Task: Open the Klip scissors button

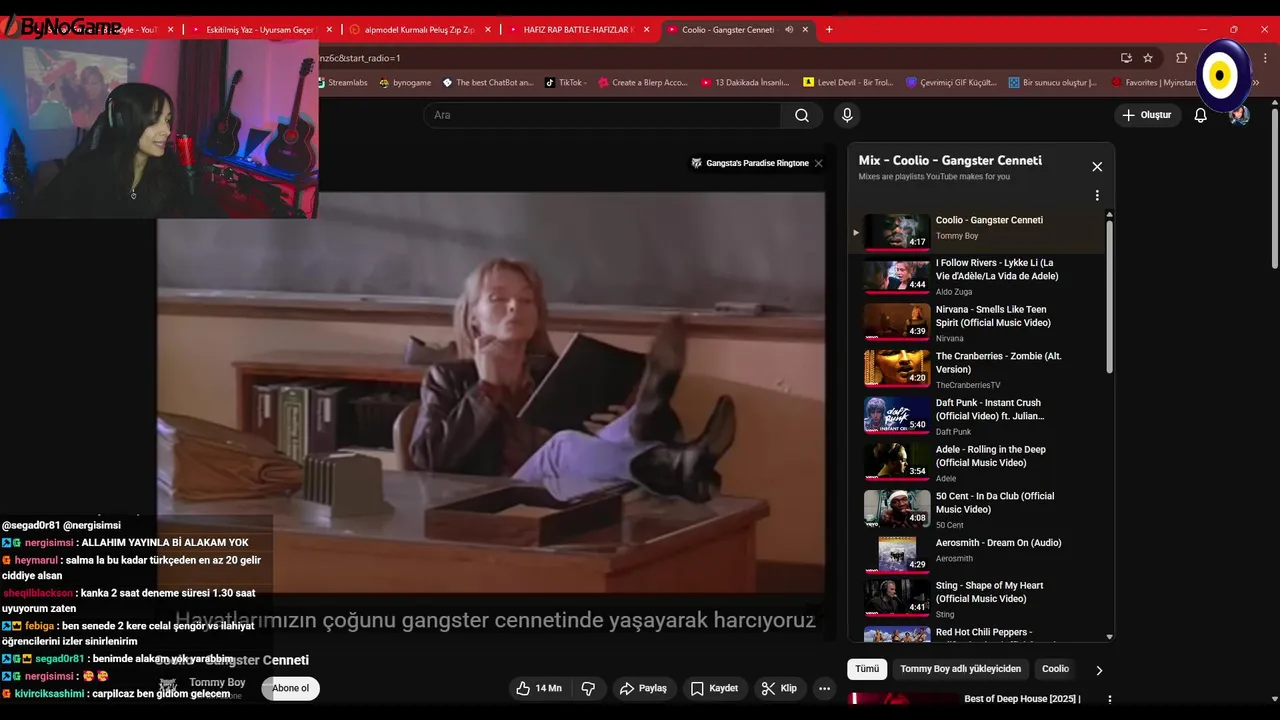Action: pyautogui.click(x=779, y=688)
